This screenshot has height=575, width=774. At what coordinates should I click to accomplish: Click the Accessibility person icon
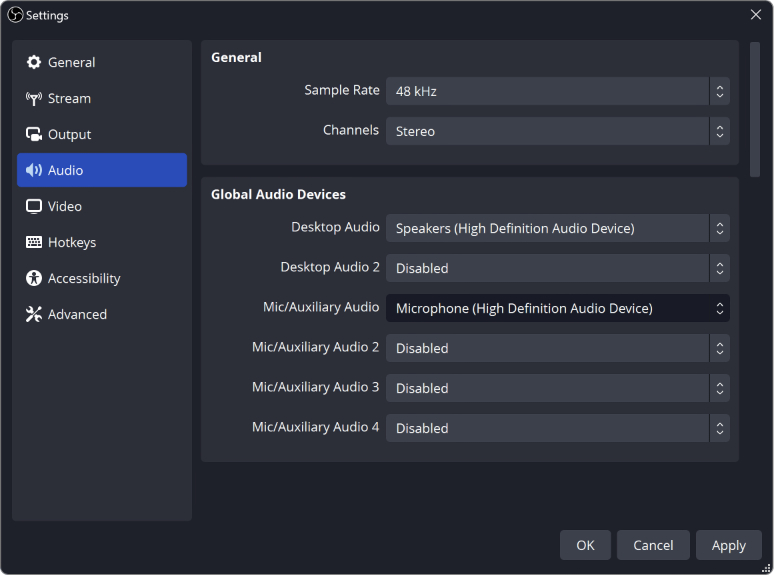pyautogui.click(x=34, y=278)
